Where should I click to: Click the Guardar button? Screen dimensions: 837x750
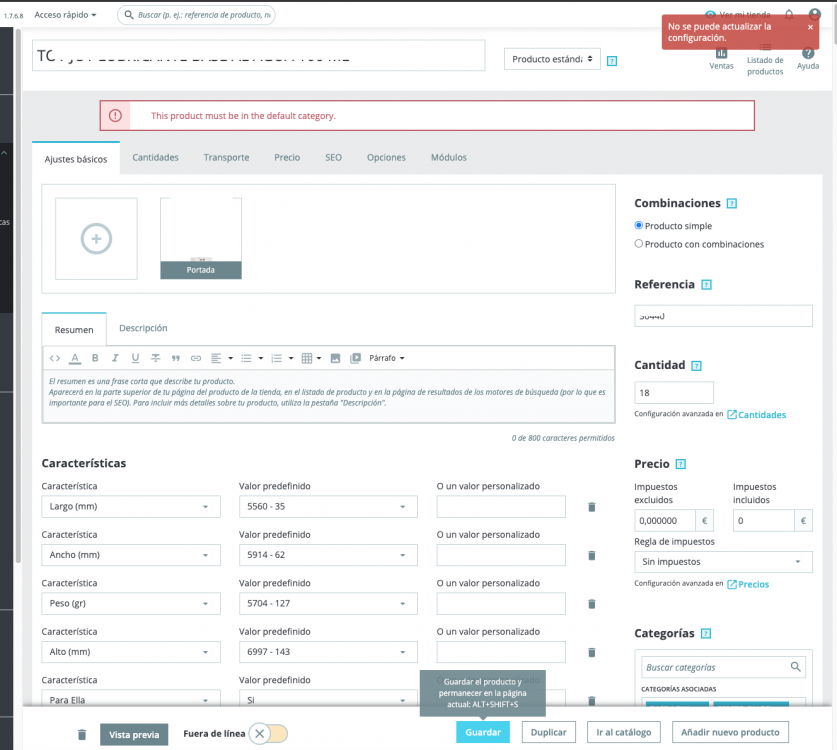click(483, 732)
